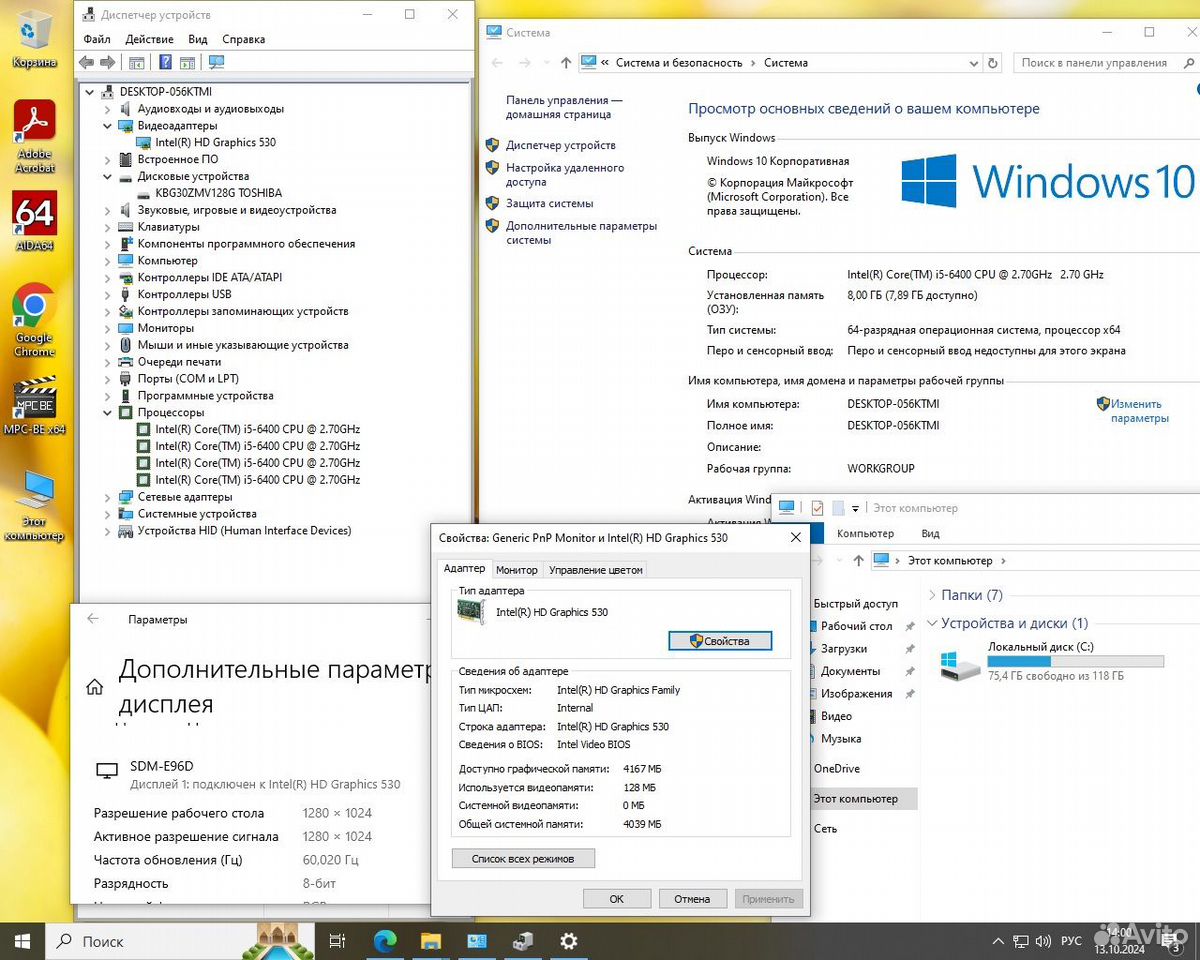Collapse the 'Дисковые устройства' node
Viewport: 1200px width, 960px height.
[108, 176]
